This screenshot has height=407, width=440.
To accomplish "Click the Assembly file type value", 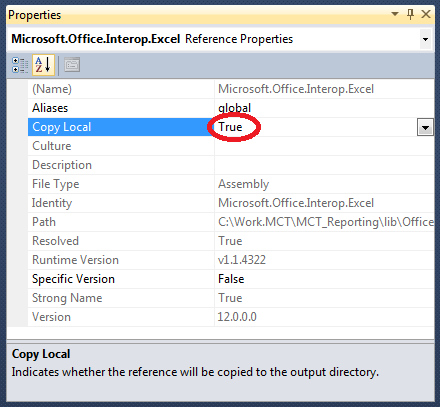I will pyautogui.click(x=244, y=184).
